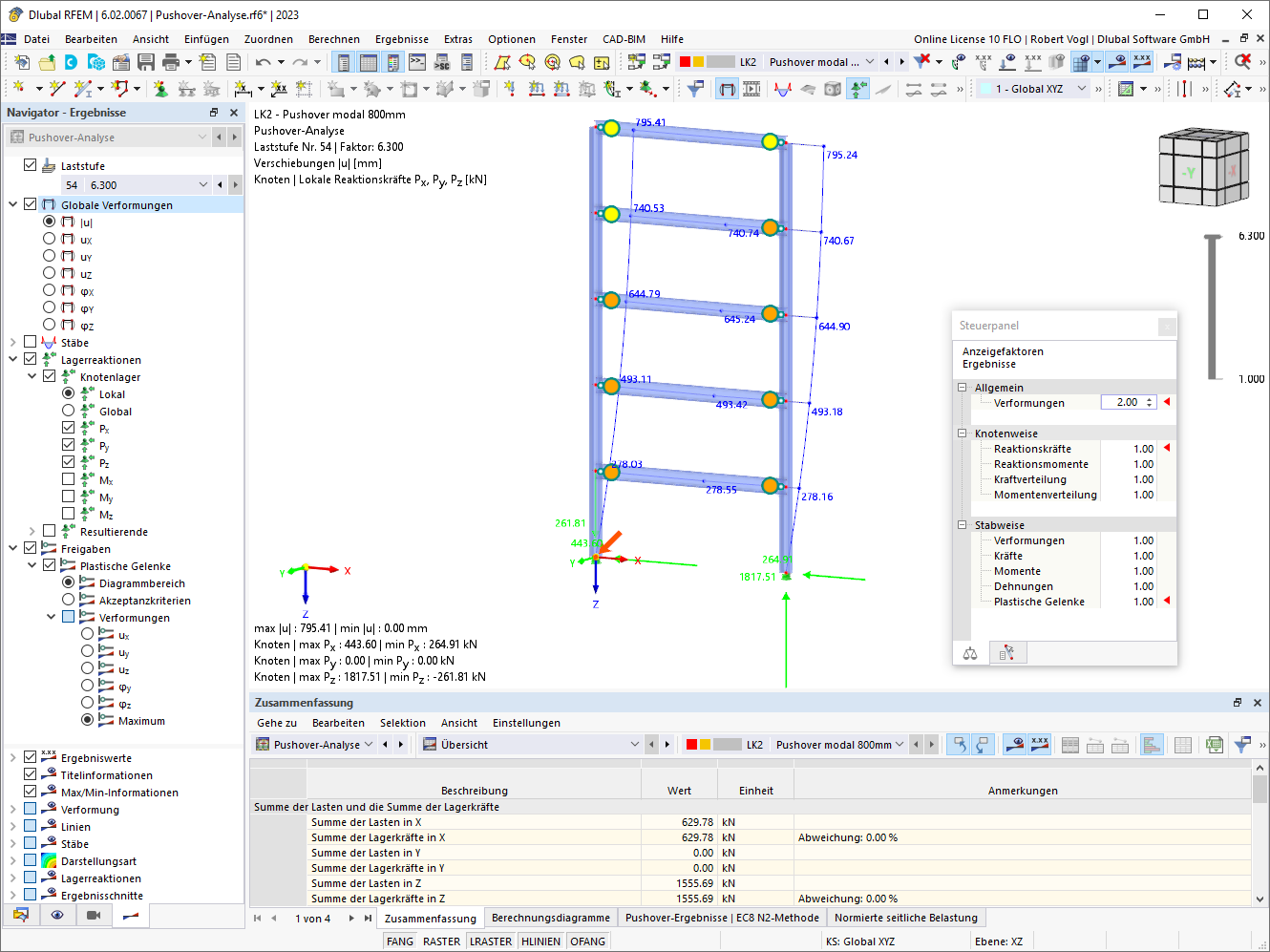Click the animation filmstrip icon
Image resolution: width=1270 pixels, height=952 pixels.
751,89
